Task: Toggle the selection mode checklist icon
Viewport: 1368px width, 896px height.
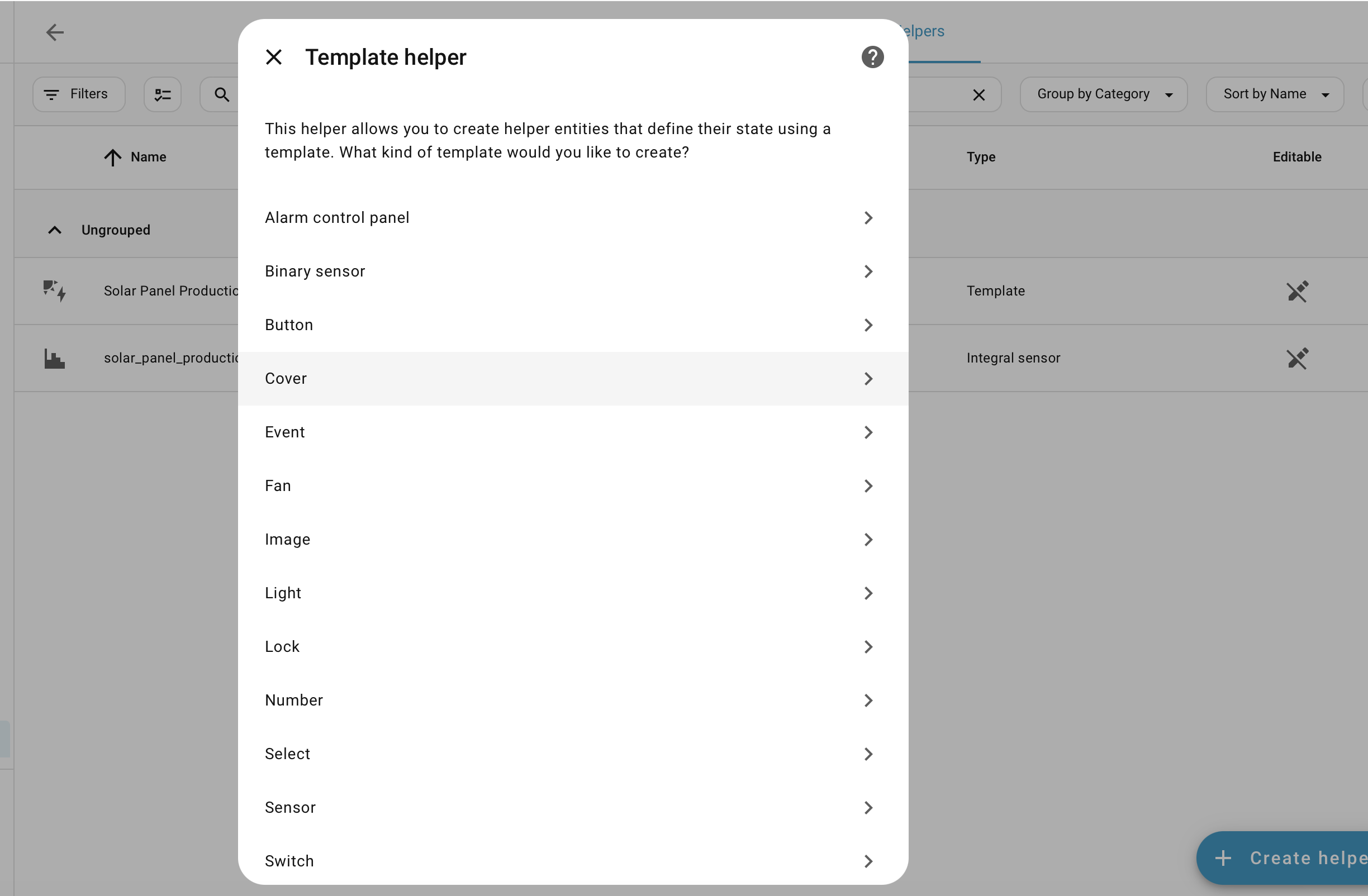Action: point(163,94)
